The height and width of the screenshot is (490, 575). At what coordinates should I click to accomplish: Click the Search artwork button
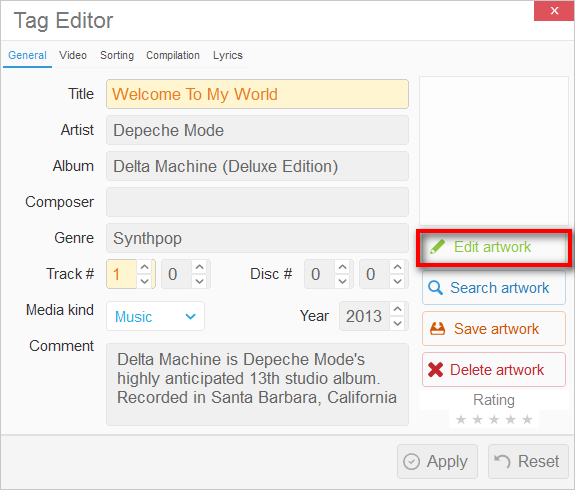tap(494, 288)
